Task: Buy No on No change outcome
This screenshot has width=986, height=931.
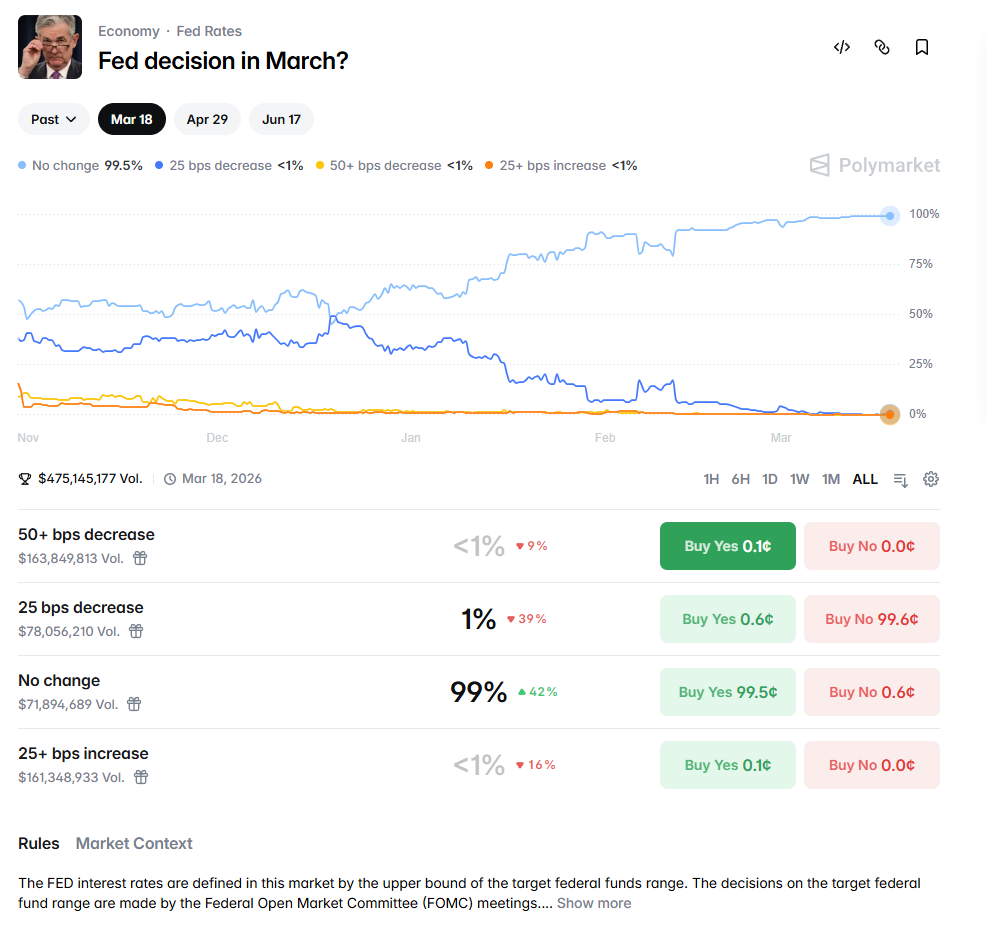Action: [872, 692]
